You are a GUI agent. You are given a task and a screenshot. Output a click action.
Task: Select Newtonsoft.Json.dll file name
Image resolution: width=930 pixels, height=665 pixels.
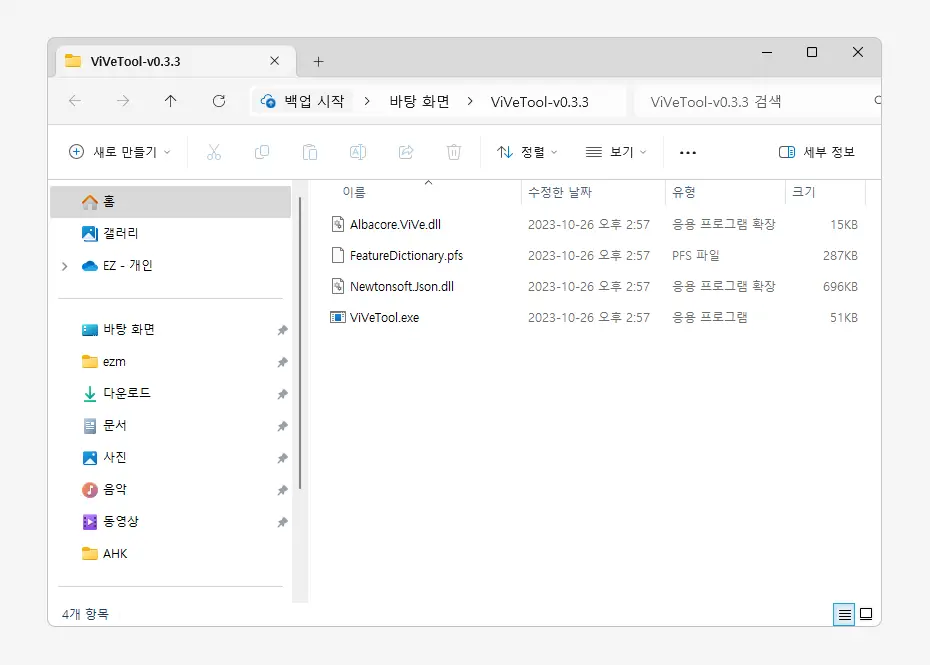tap(402, 287)
